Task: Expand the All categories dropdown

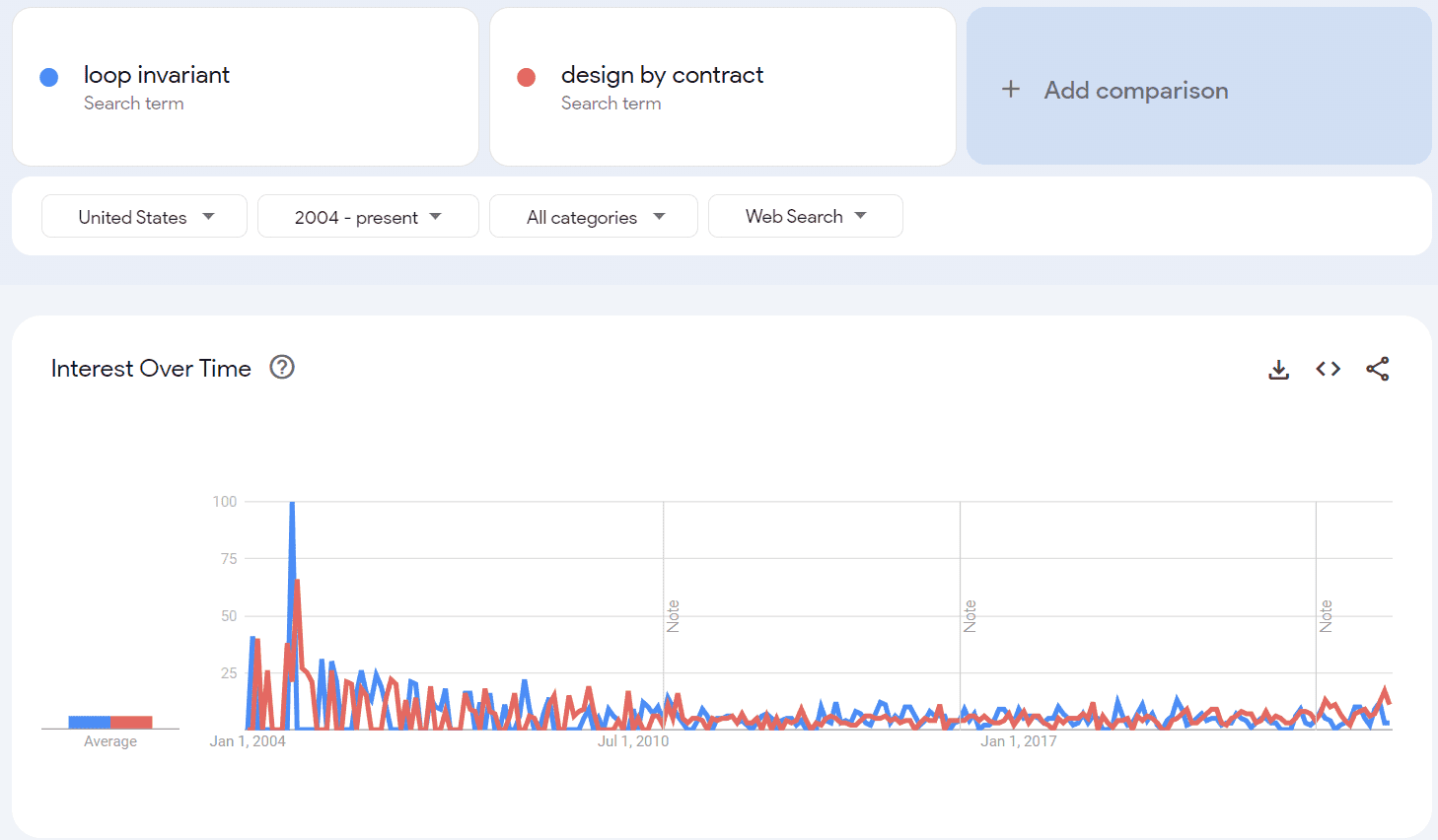Action: pos(593,216)
